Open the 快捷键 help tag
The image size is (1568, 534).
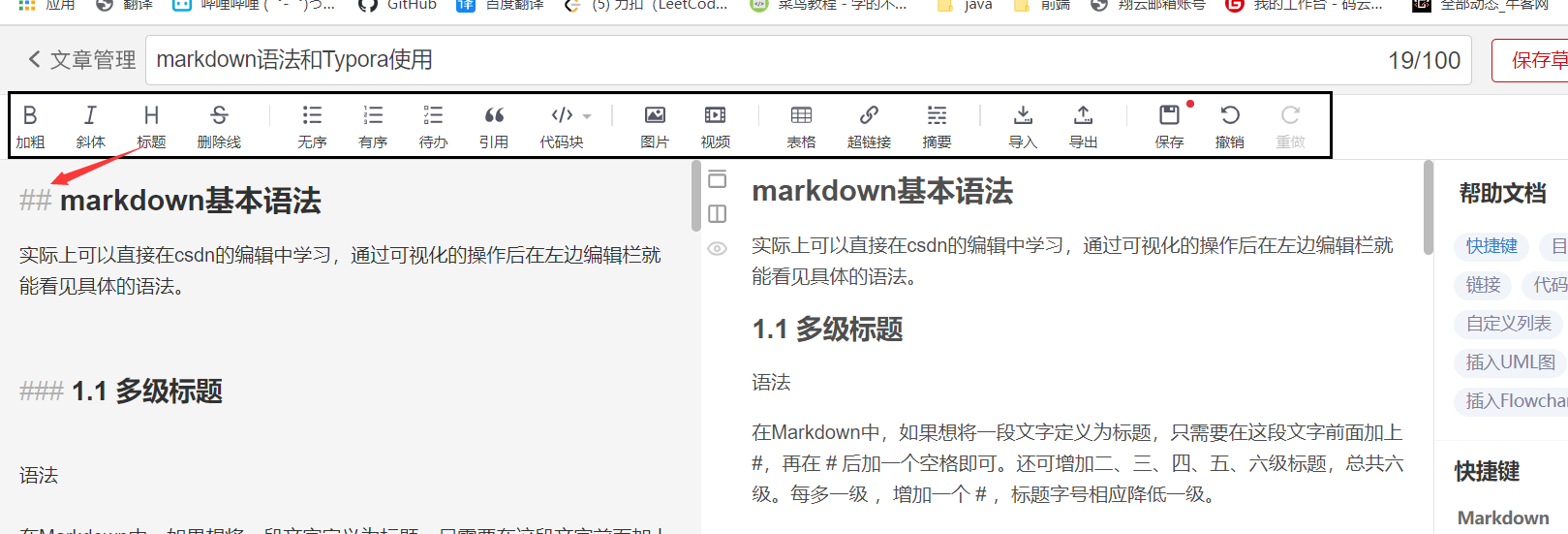(1491, 246)
